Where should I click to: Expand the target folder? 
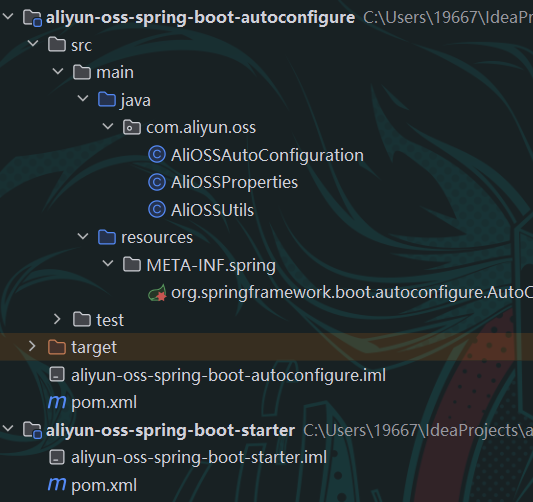click(32, 346)
